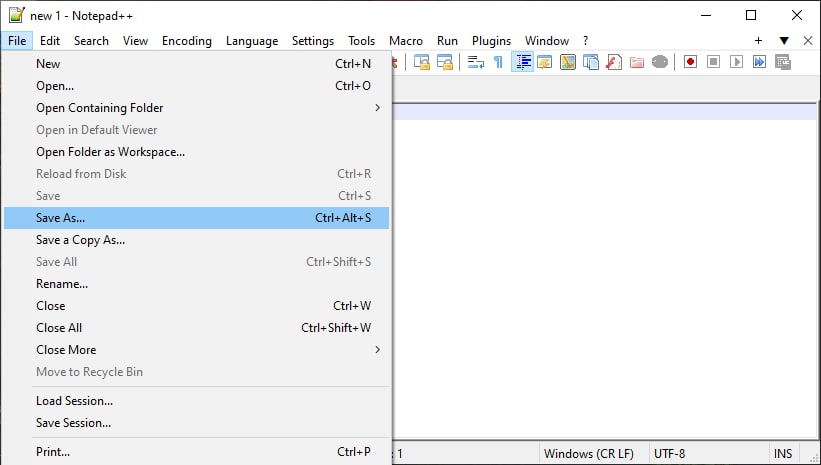Choose Print... from the File menu
Image resolution: width=821 pixels, height=465 pixels.
(196, 452)
